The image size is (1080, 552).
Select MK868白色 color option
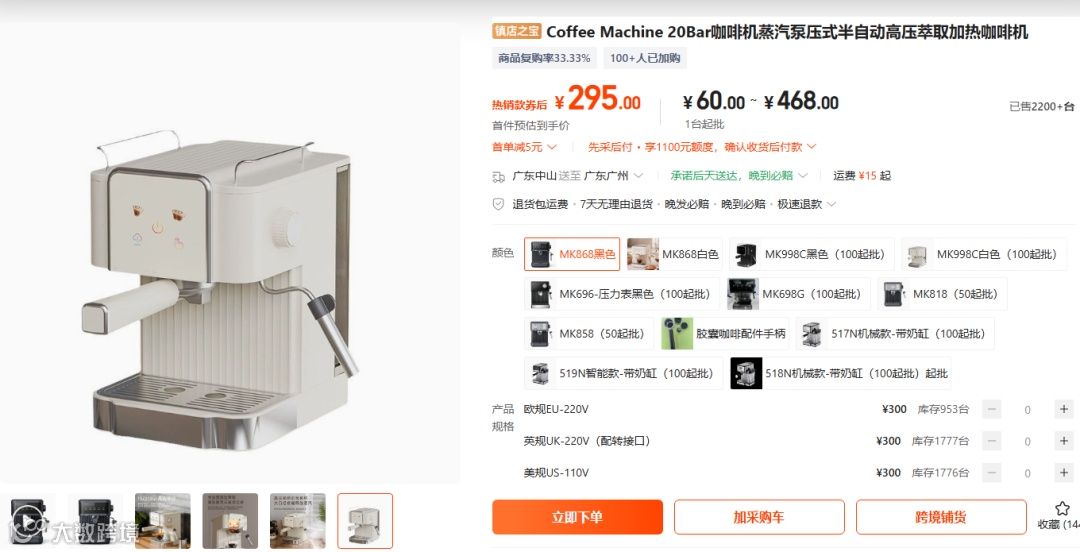tap(674, 254)
